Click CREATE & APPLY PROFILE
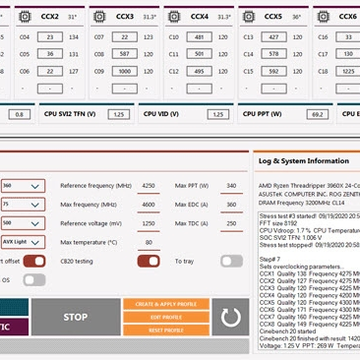Viewport: 360px width, 360px height. 166,304
